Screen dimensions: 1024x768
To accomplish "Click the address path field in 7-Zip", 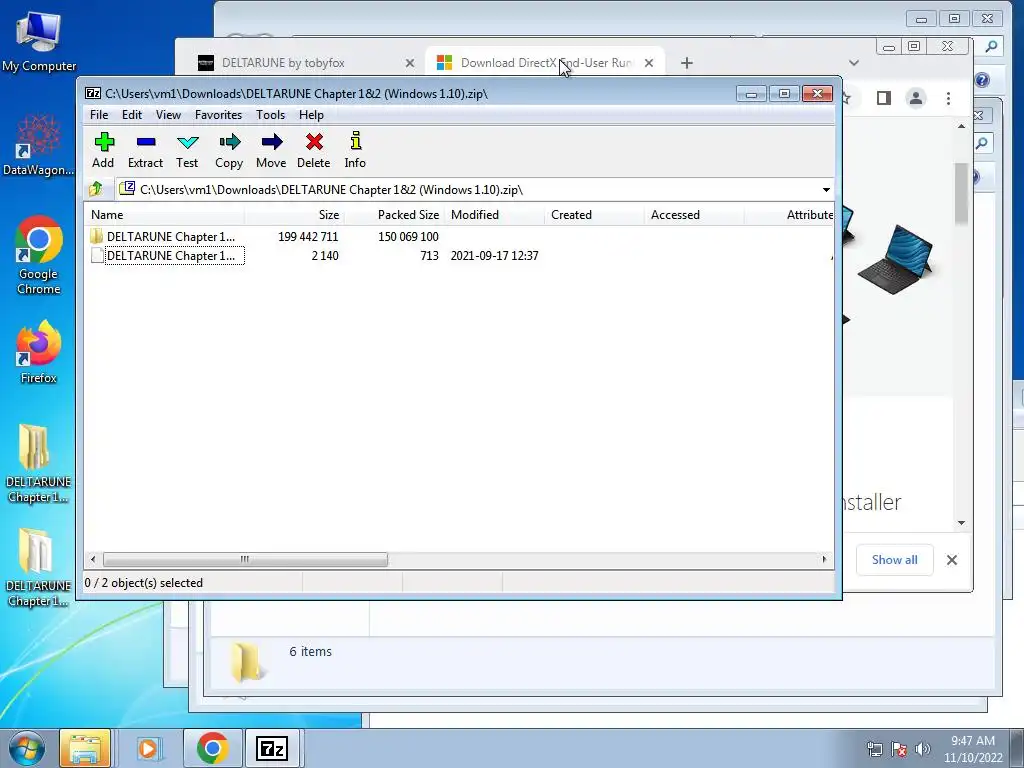I will coord(468,190).
